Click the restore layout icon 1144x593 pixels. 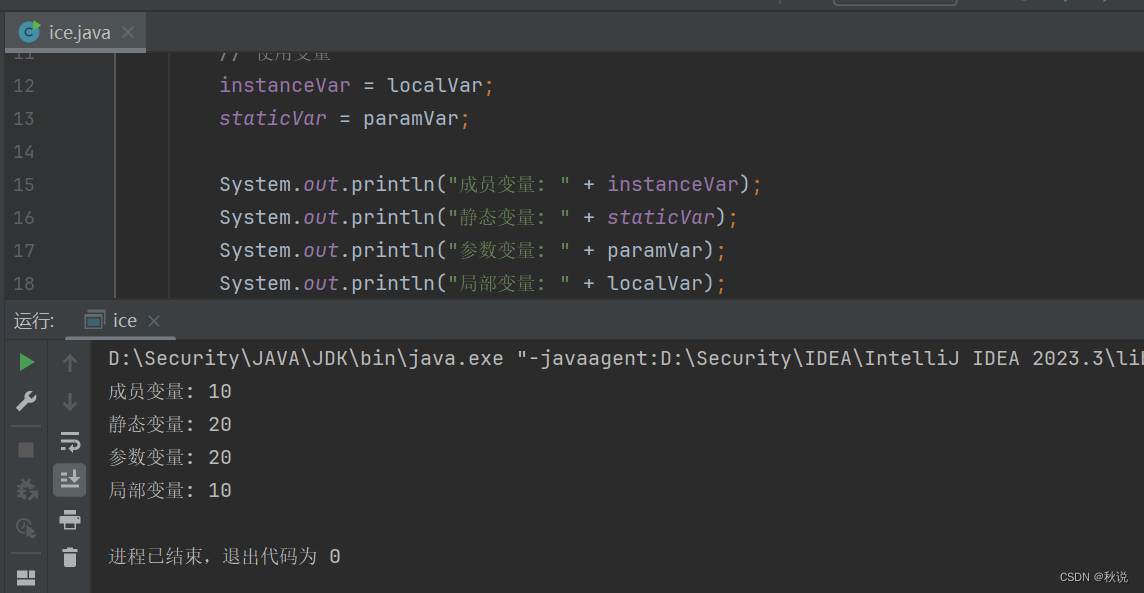[26, 577]
